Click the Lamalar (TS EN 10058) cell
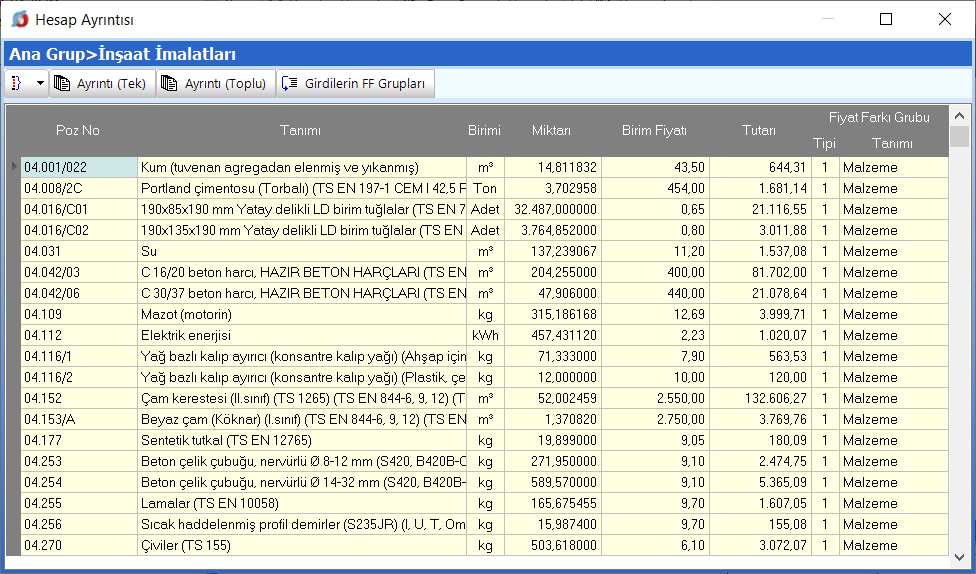 (302, 504)
